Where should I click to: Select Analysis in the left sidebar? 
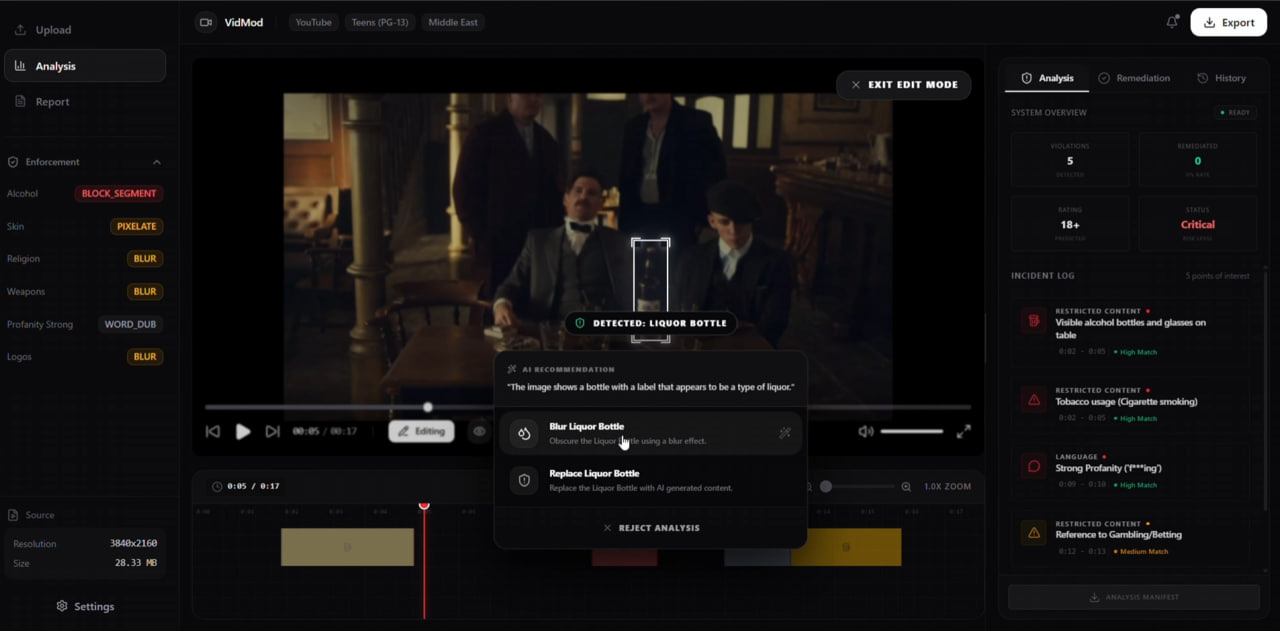coord(85,66)
